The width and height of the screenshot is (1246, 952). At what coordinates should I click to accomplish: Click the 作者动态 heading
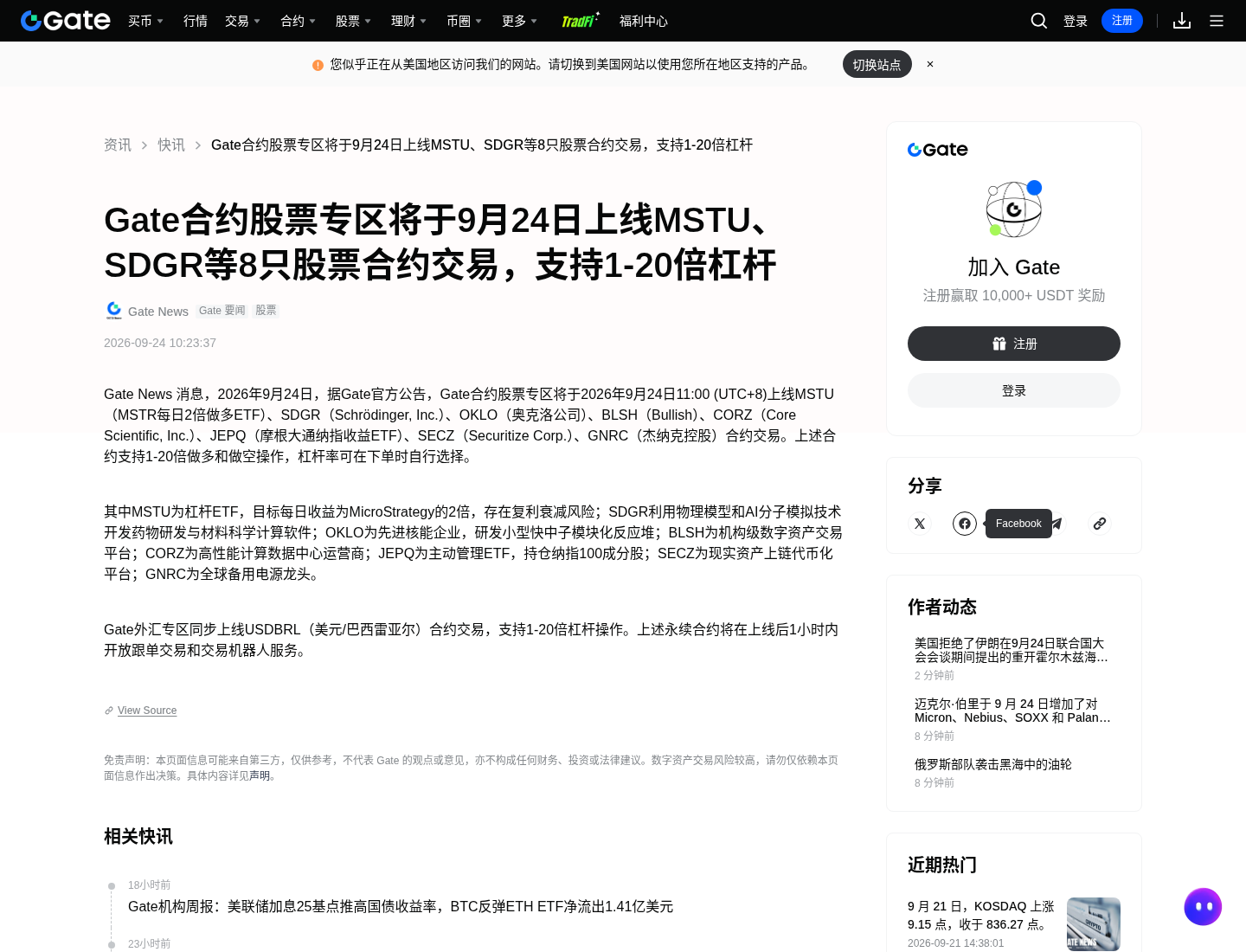pos(942,607)
